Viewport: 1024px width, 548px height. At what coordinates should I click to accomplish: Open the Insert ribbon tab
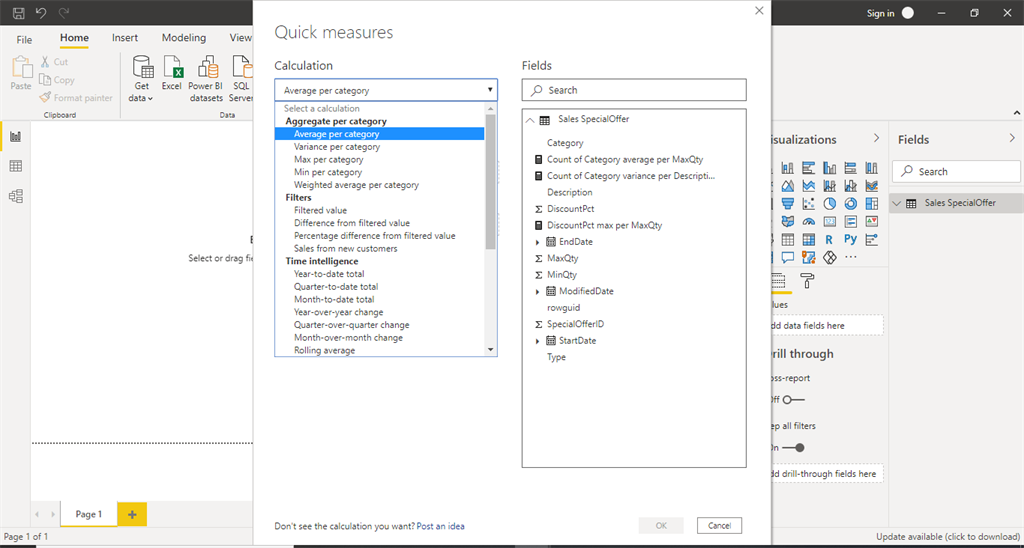(x=125, y=38)
